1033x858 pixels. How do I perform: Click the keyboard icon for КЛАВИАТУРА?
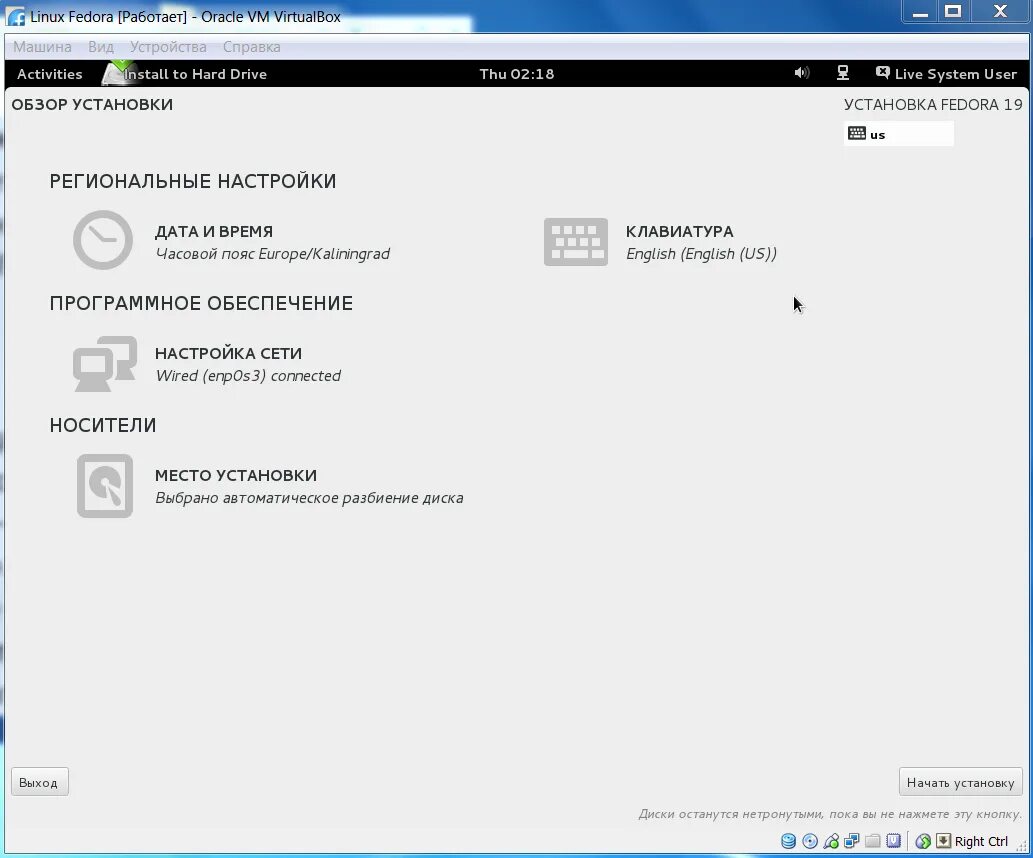[576, 242]
